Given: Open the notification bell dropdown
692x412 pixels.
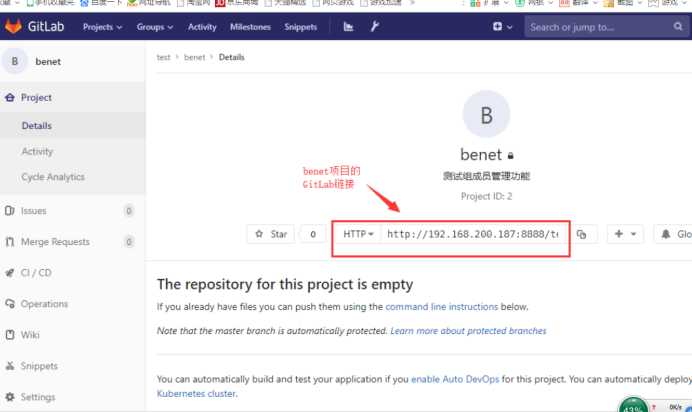Looking at the screenshot, I should point(674,234).
